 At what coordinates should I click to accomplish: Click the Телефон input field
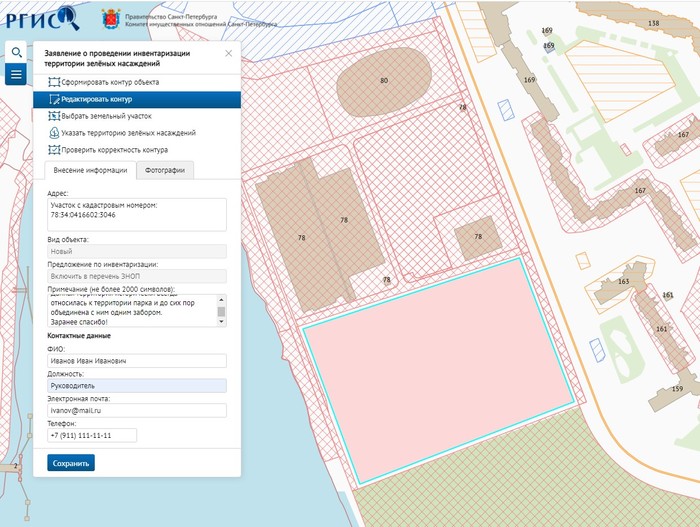pos(91,435)
